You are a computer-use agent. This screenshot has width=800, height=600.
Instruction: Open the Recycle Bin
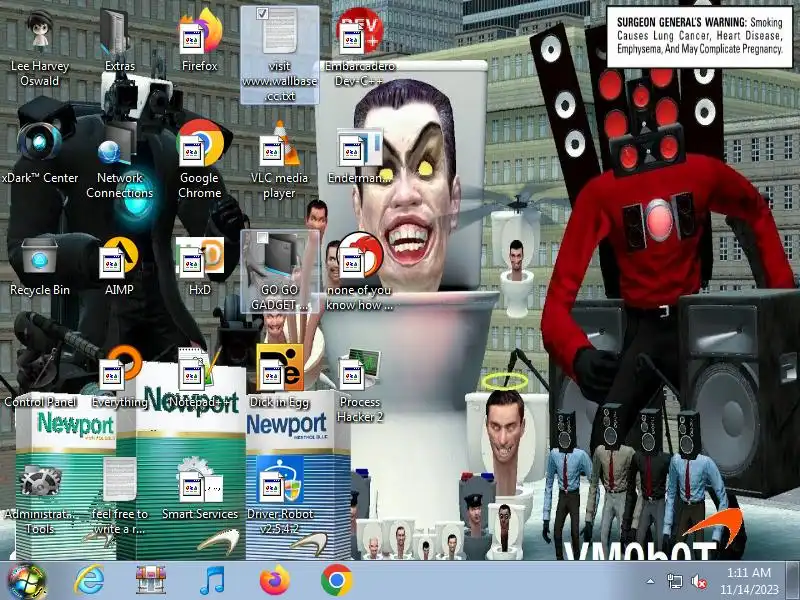click(39, 265)
